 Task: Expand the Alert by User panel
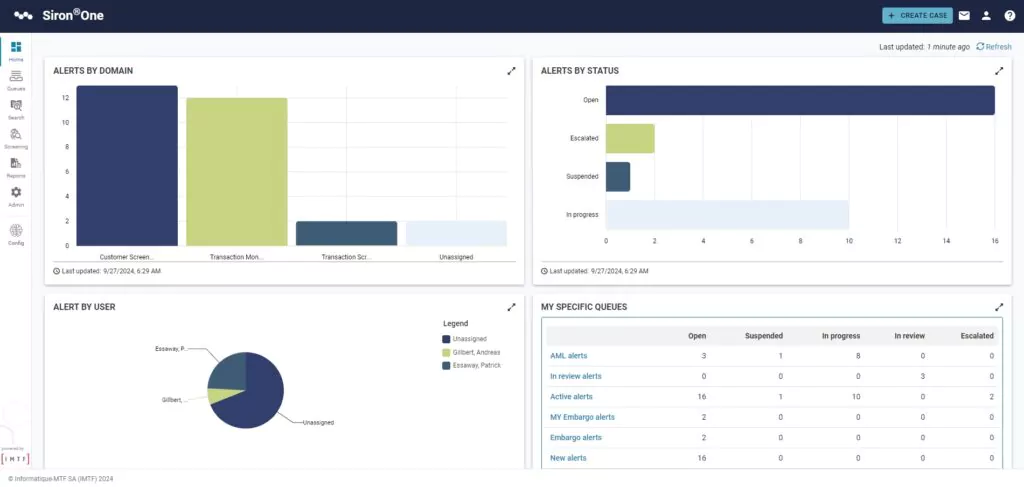511,307
